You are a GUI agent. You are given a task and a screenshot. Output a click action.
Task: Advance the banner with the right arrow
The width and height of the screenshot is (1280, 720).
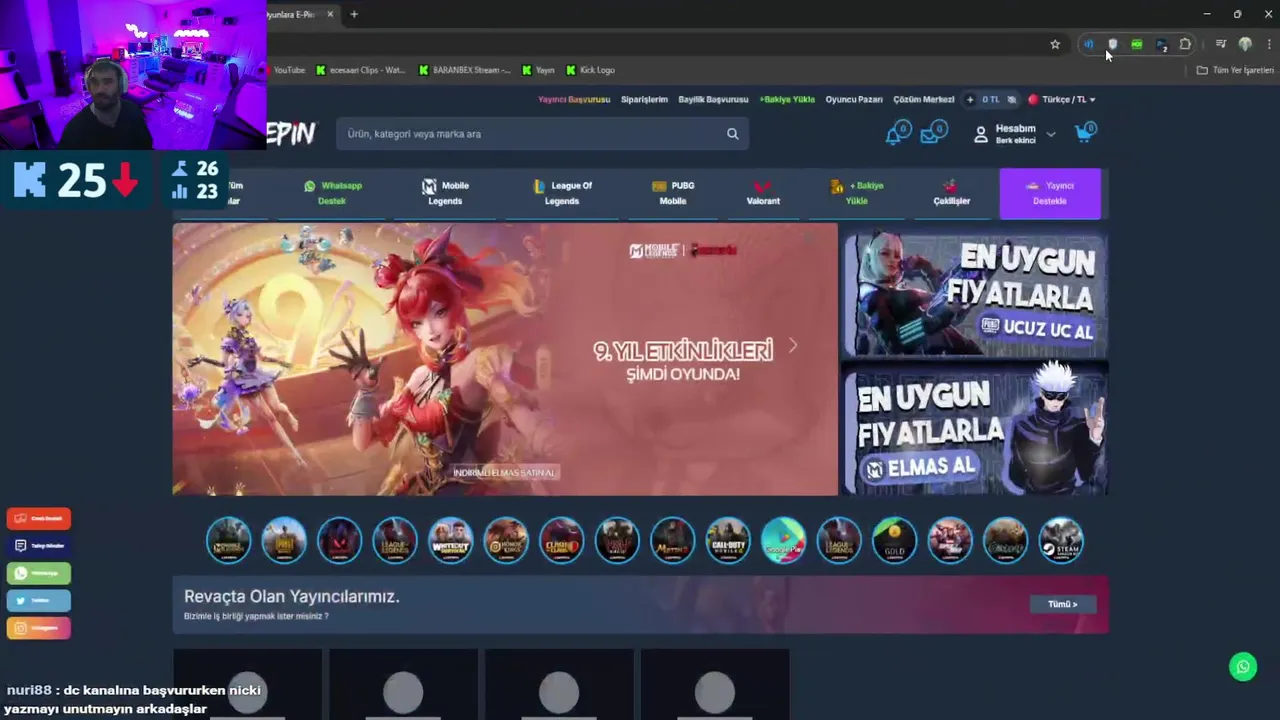point(792,346)
